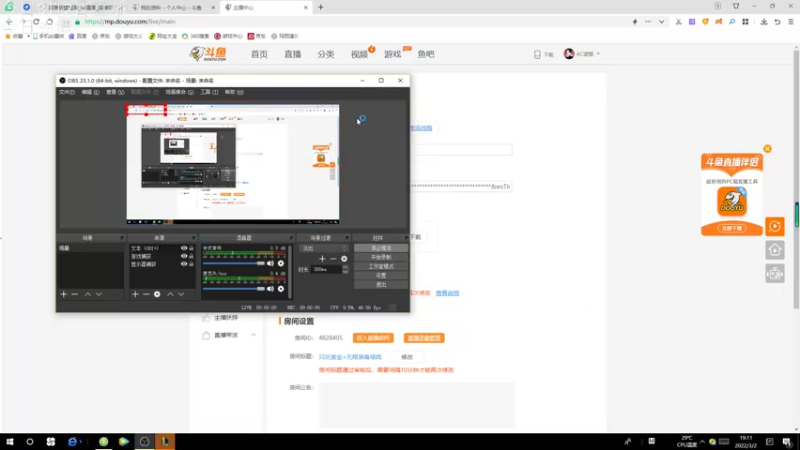Decrease the transition duration with the down arrow

pyautogui.click(x=345, y=271)
